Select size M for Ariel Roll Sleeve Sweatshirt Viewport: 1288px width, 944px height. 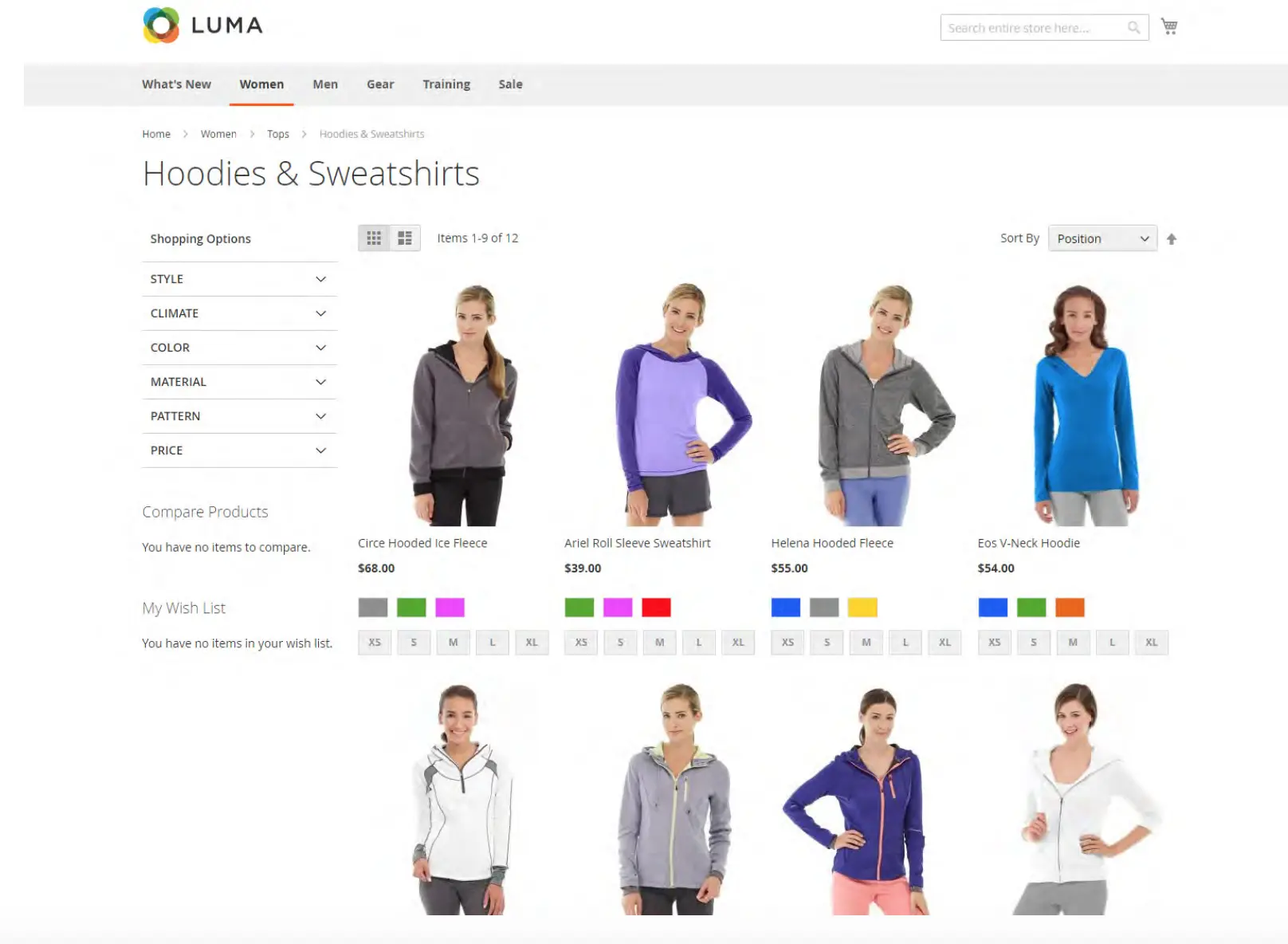pos(659,642)
